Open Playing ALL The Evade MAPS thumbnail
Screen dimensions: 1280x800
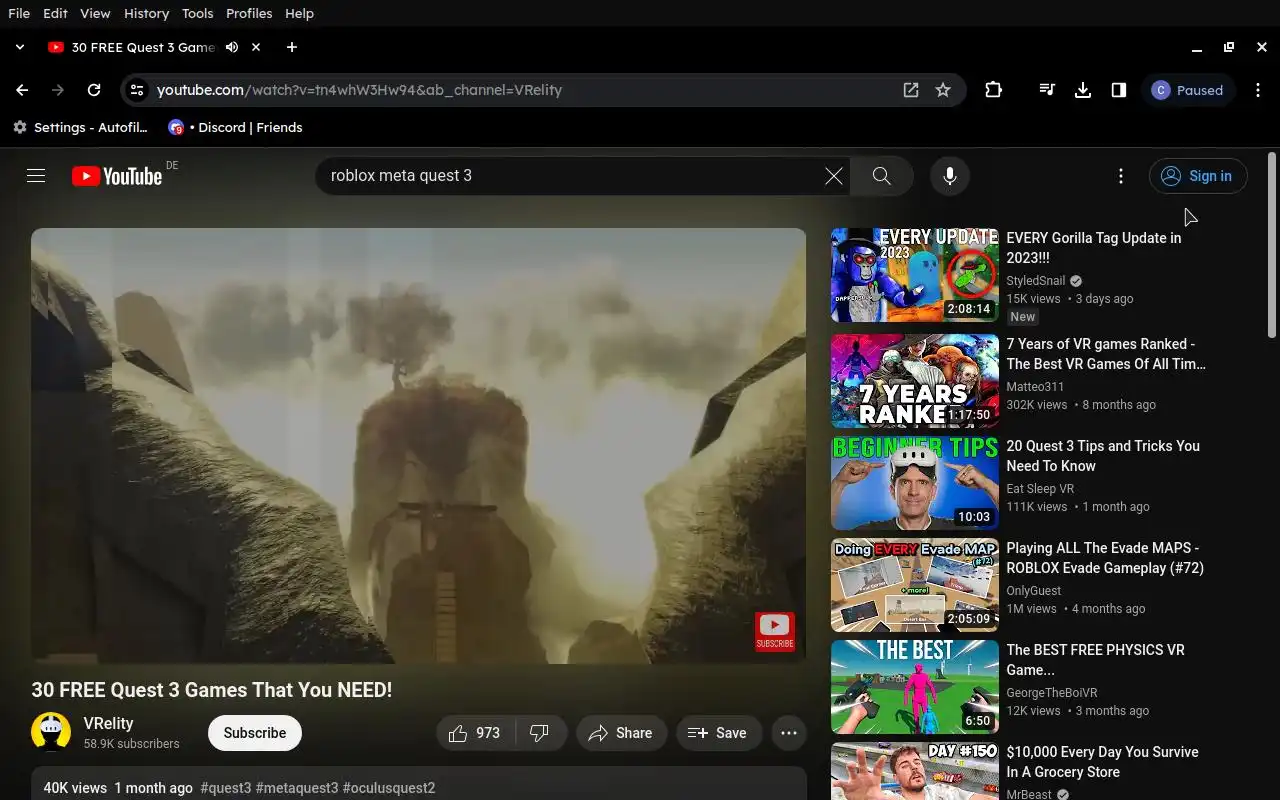pyautogui.click(x=915, y=585)
